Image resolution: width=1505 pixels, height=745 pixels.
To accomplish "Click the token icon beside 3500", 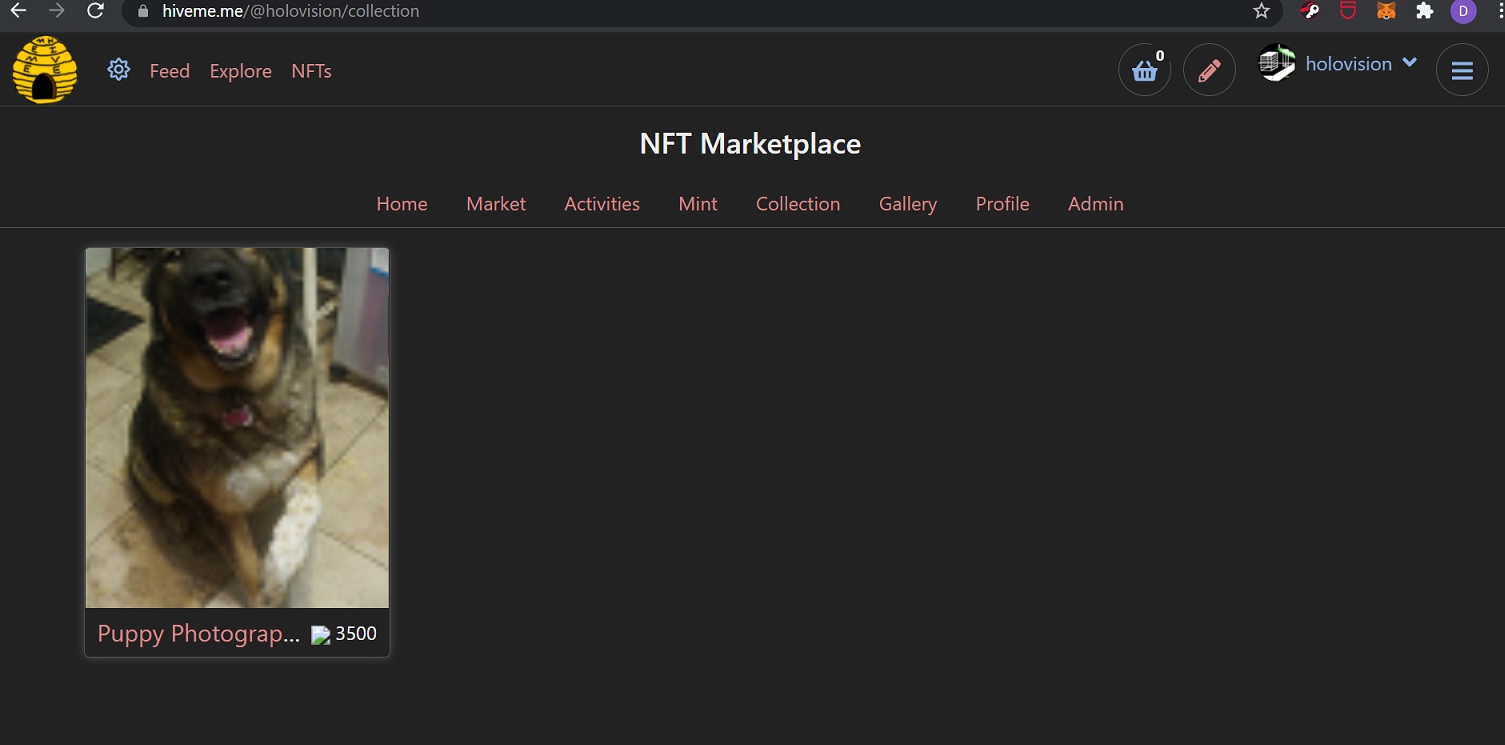I will tap(320, 635).
